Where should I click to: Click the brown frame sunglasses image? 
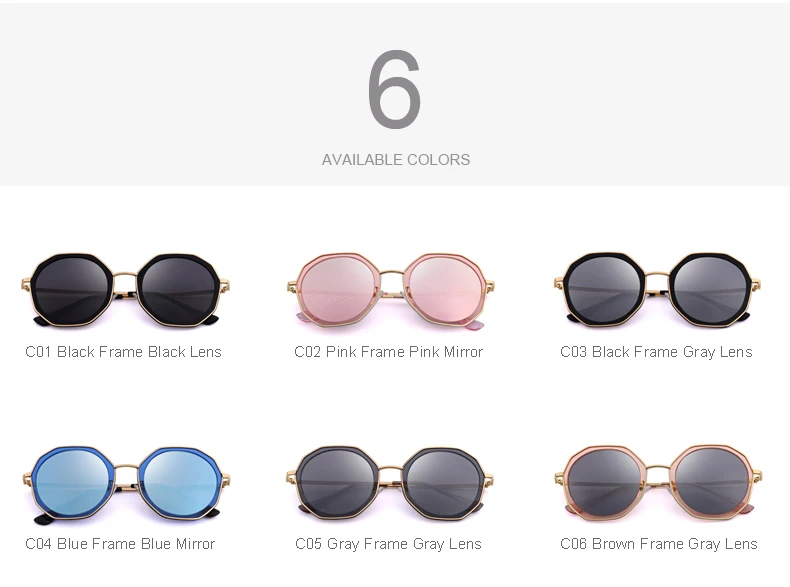(658, 483)
